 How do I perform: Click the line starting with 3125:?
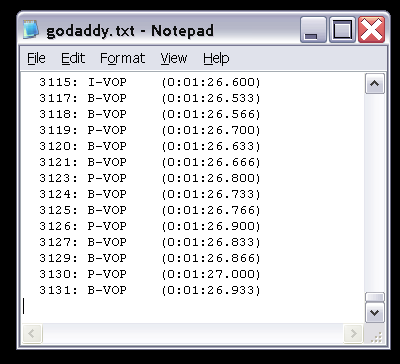(149, 210)
